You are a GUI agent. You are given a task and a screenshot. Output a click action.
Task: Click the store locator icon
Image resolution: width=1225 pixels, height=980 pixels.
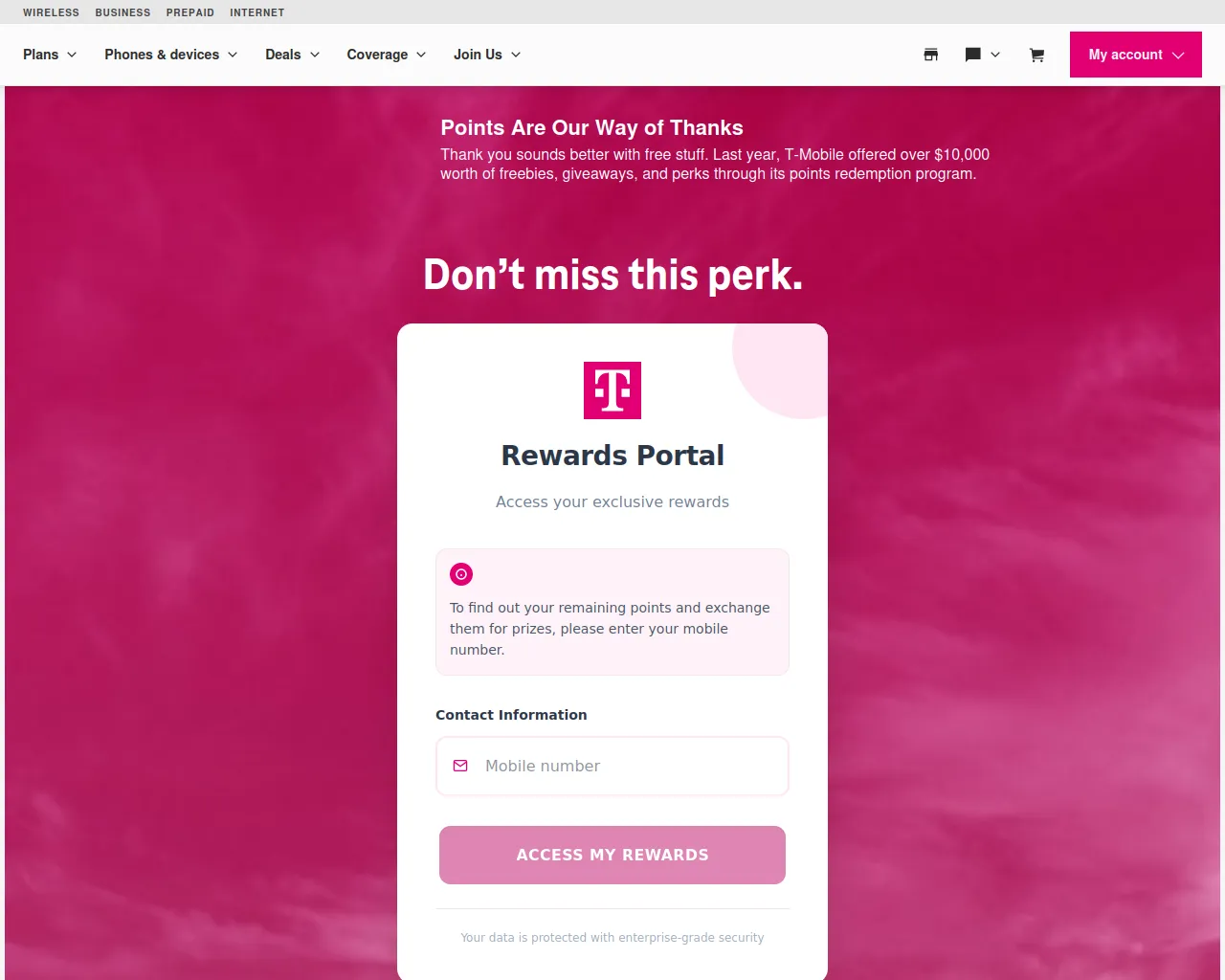pyautogui.click(x=930, y=56)
